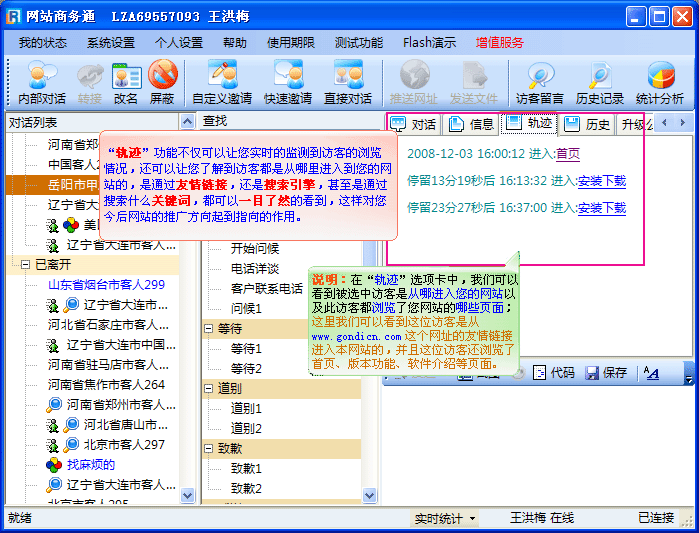This screenshot has height=533, width=699.
Task: Click the 首页 link in track list
Action: (x=567, y=154)
